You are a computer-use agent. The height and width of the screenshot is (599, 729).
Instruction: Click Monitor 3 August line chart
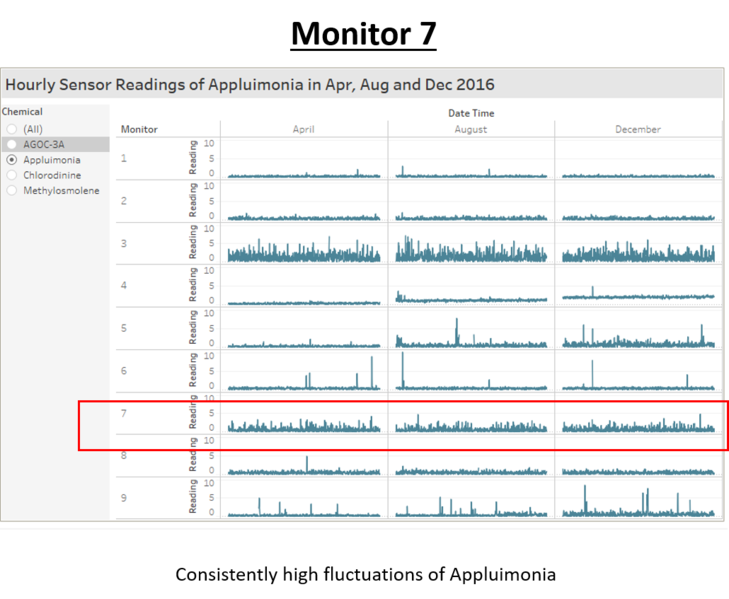[471, 249]
